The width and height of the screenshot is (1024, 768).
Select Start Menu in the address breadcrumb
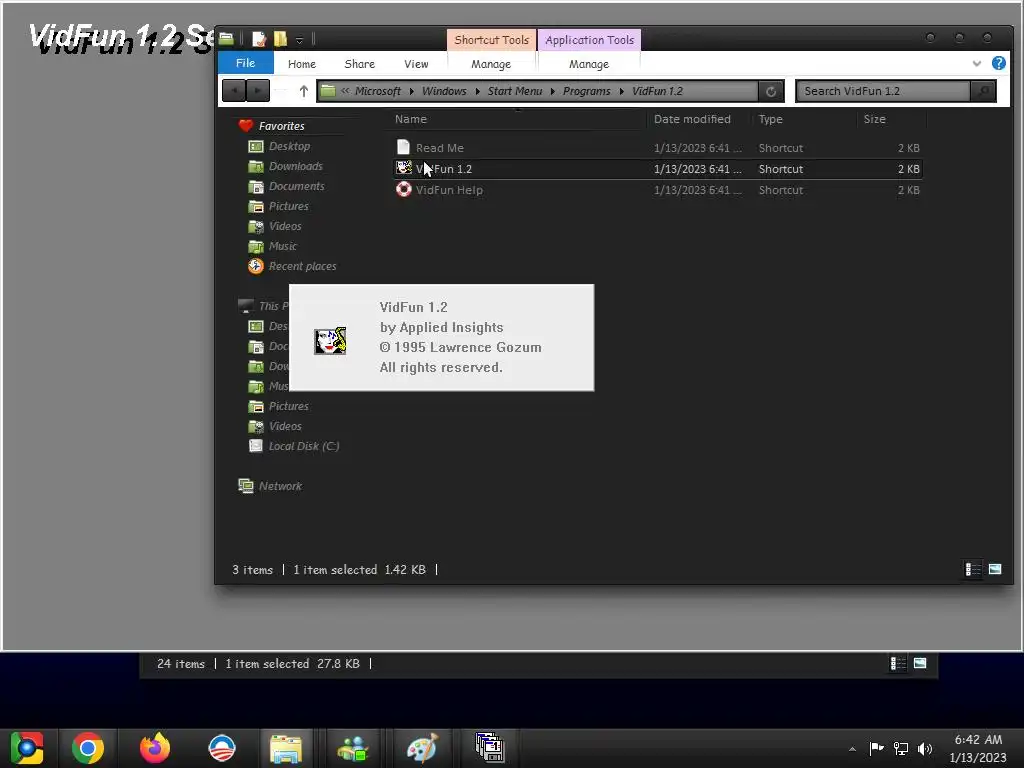click(x=515, y=91)
